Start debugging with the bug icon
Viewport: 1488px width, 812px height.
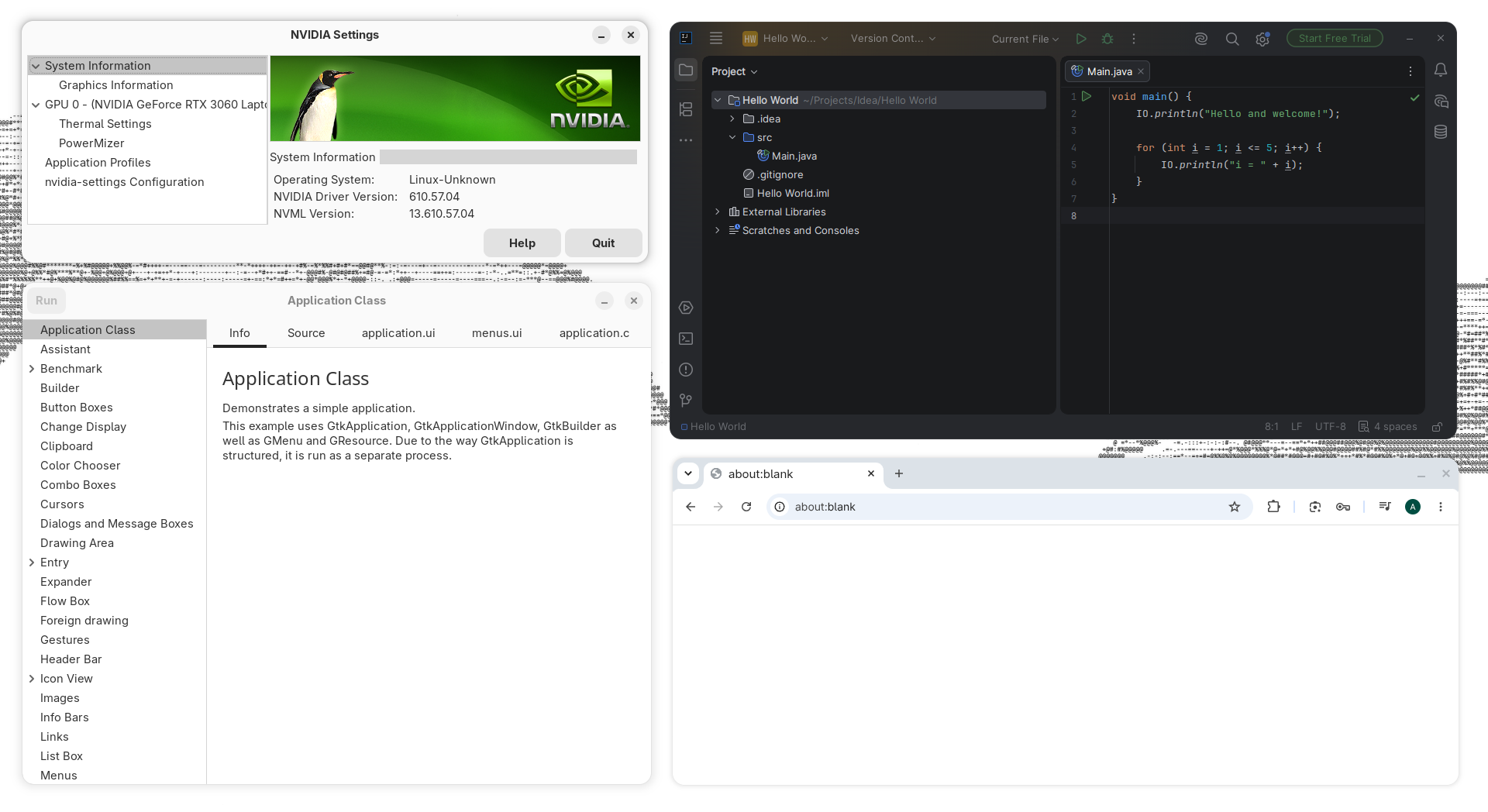tap(1107, 39)
